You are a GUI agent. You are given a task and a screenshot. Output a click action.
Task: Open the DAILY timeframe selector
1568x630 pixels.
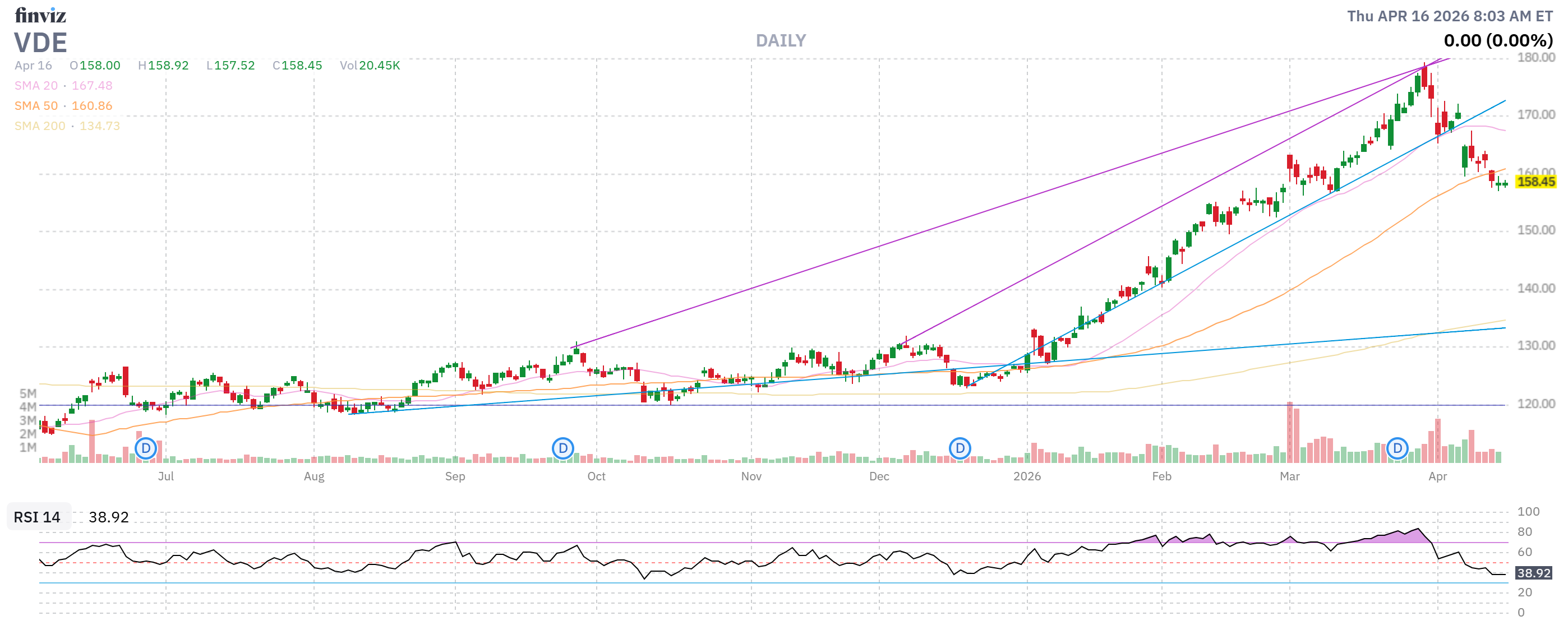[x=781, y=40]
